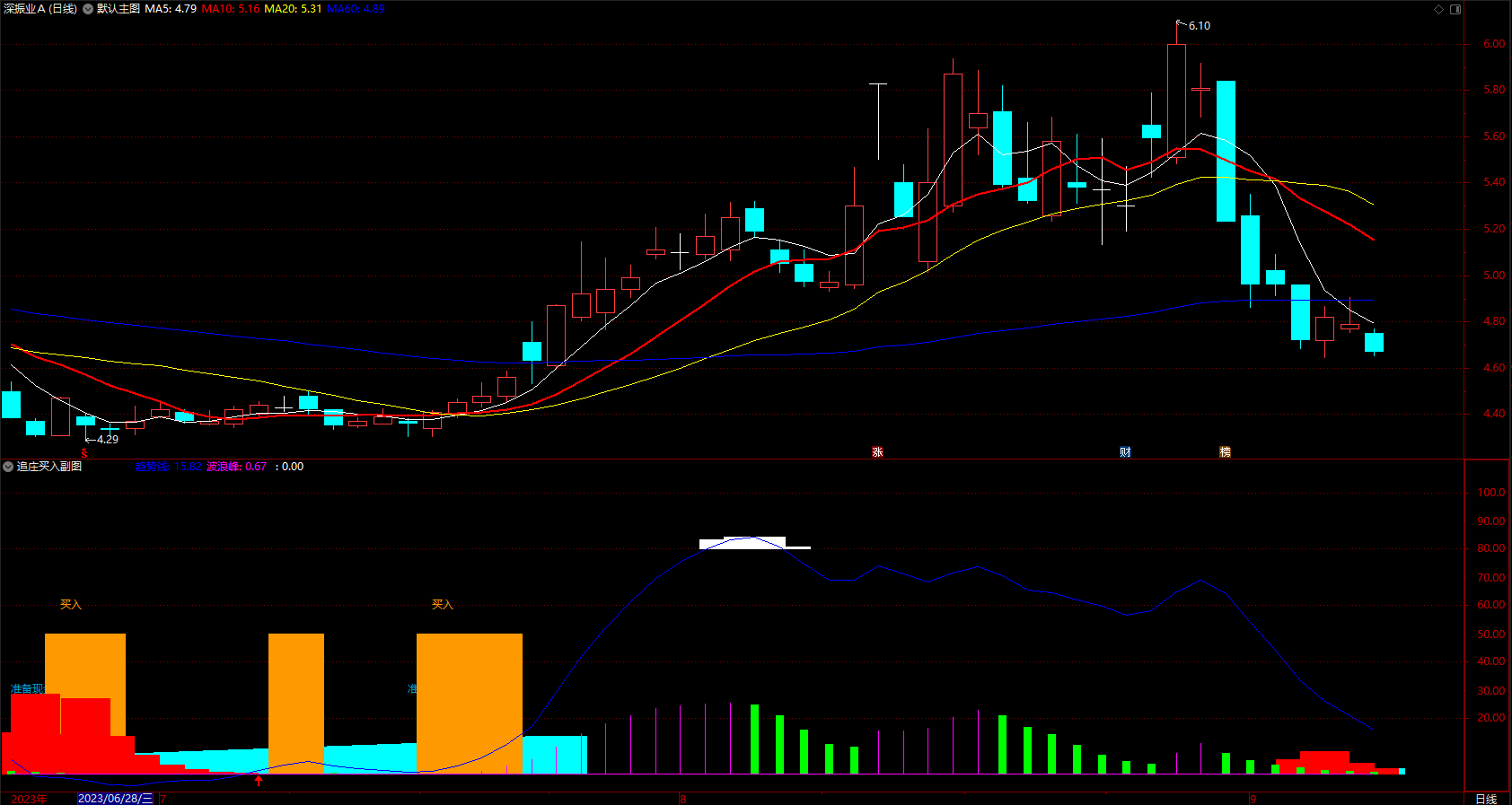This screenshot has height=805, width=1512.
Task: Click the month 8 marker on time axis
Action: tap(683, 799)
